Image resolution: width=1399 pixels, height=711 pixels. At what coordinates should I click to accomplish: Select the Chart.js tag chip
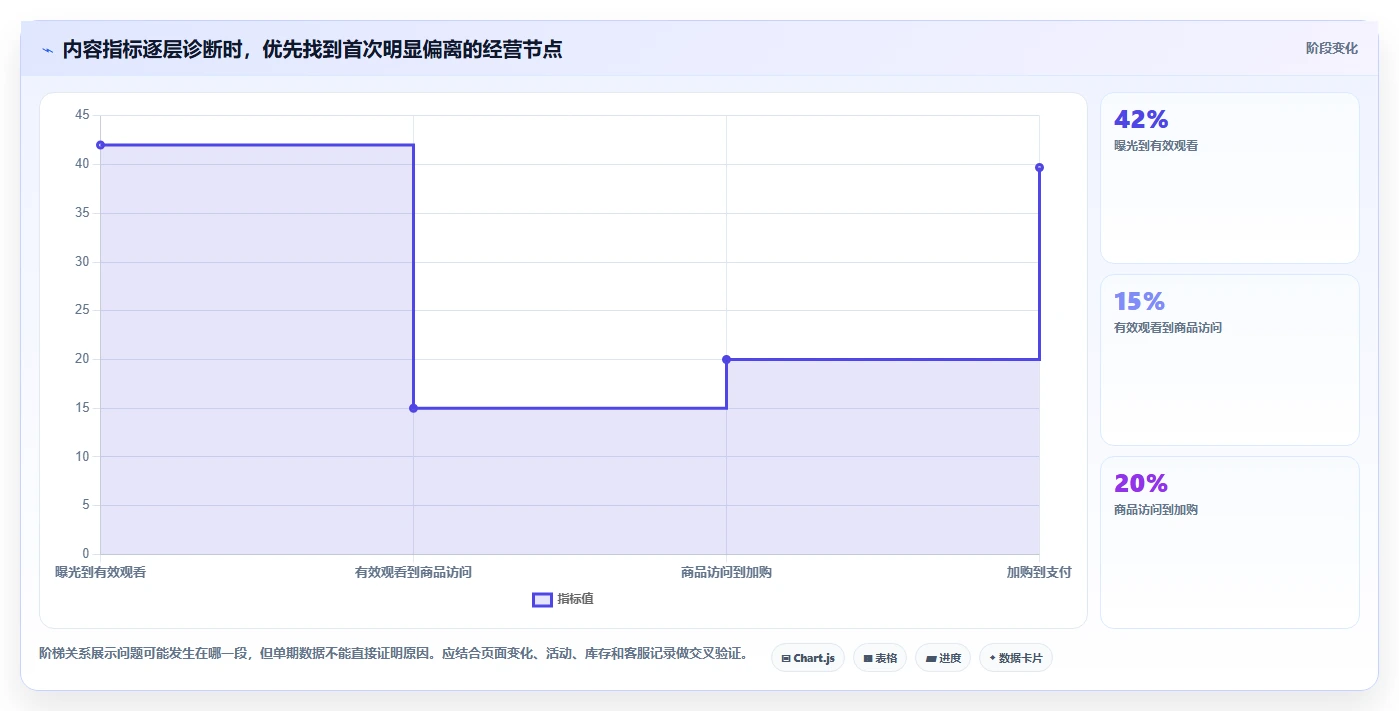click(808, 658)
